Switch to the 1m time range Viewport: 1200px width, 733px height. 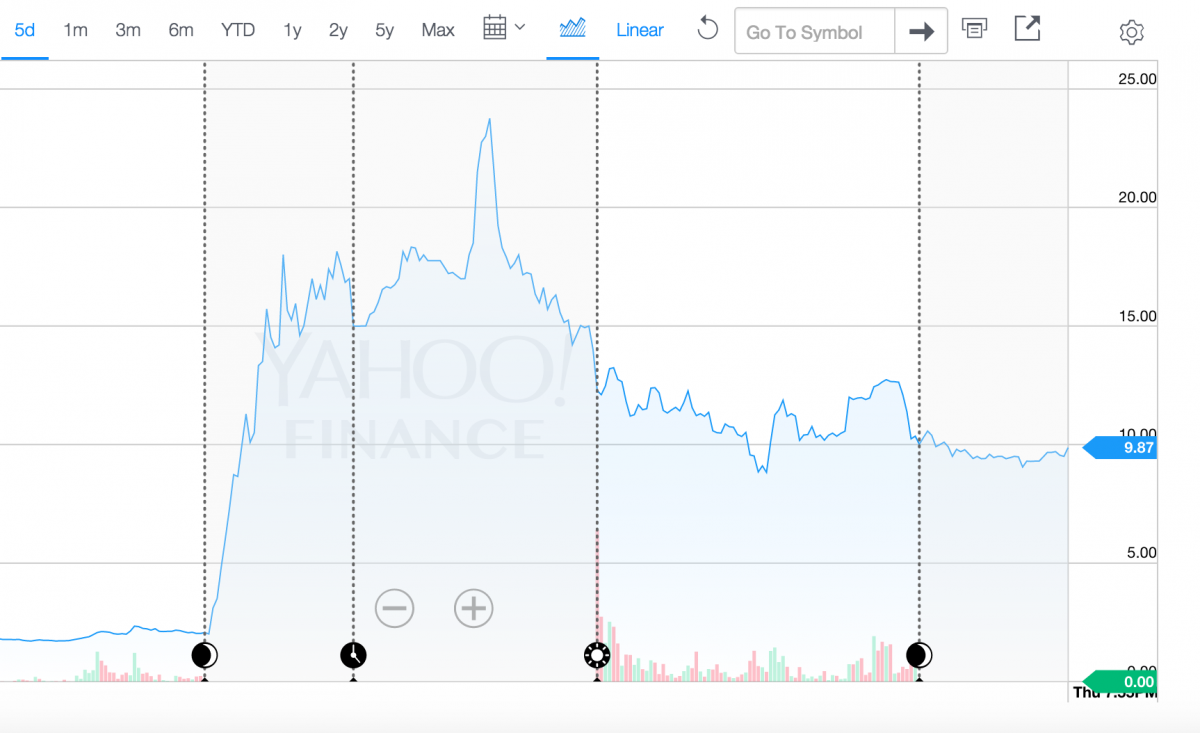click(x=75, y=30)
